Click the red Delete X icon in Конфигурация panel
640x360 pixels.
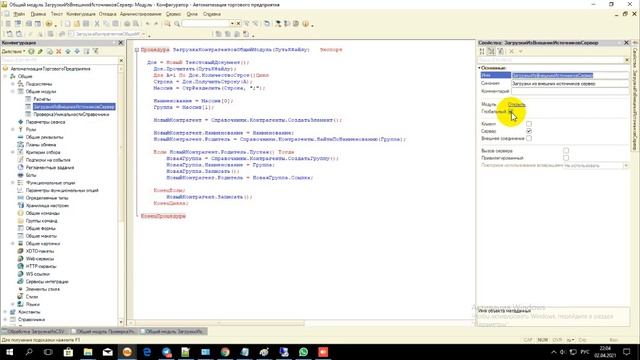tap(59, 51)
